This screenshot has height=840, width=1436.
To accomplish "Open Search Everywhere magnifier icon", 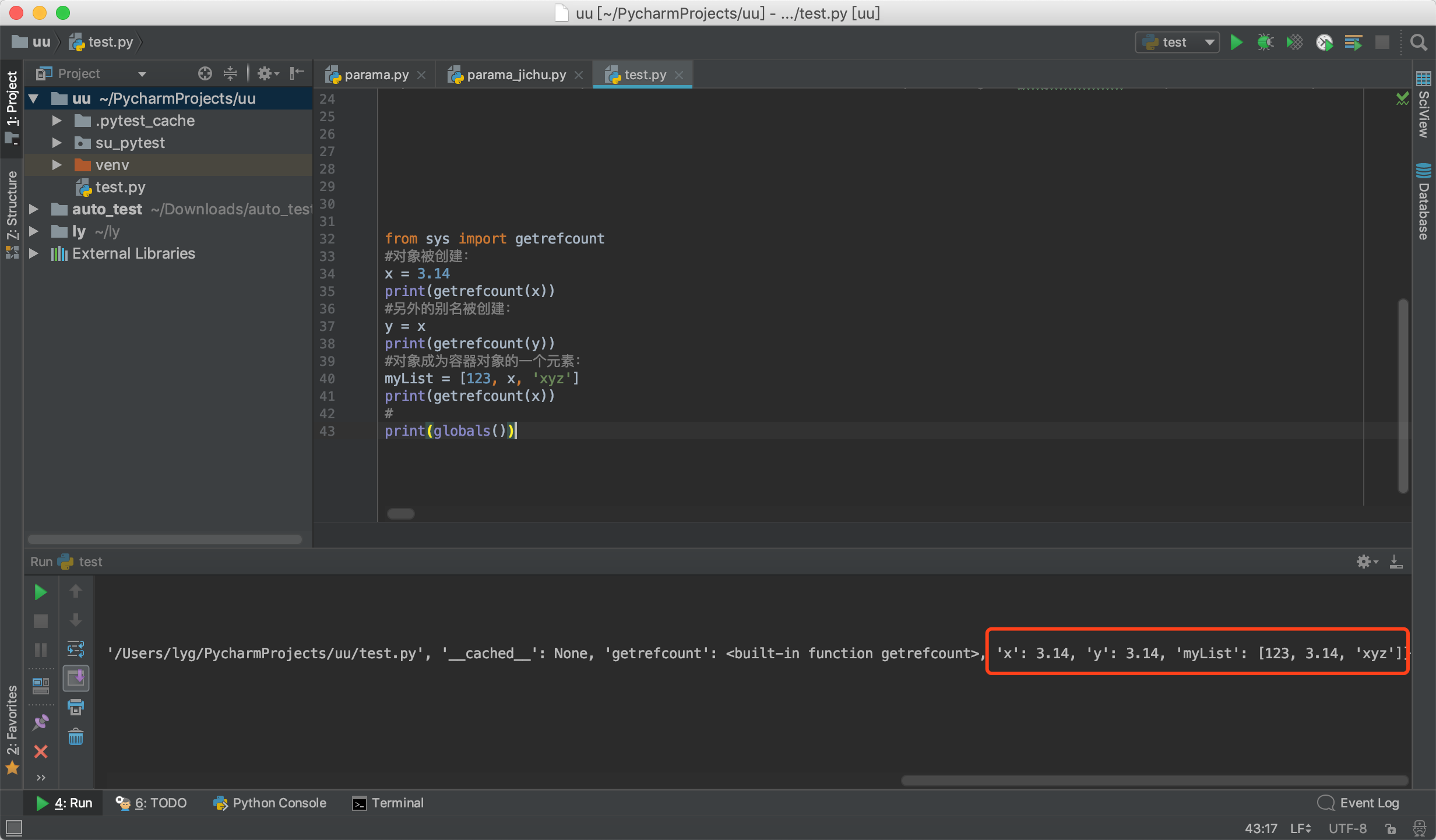I will [1419, 43].
